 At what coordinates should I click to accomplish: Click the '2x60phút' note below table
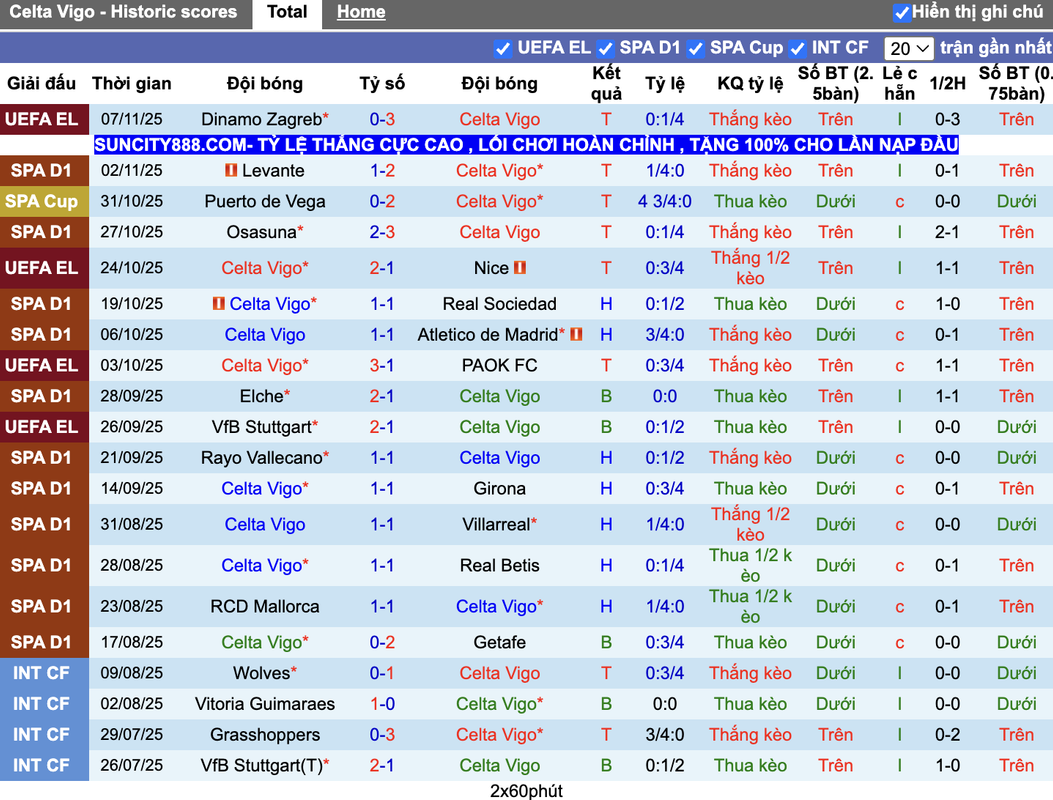tap(526, 791)
